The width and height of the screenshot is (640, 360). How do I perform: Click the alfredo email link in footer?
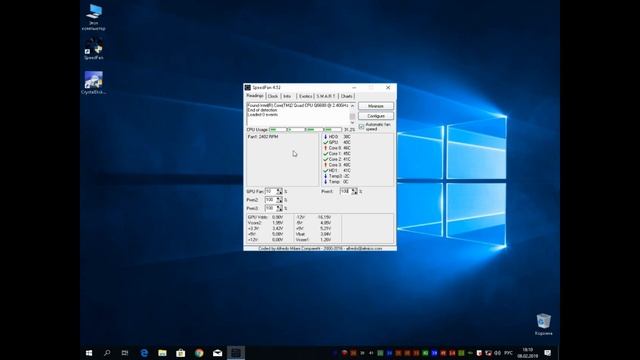364,249
